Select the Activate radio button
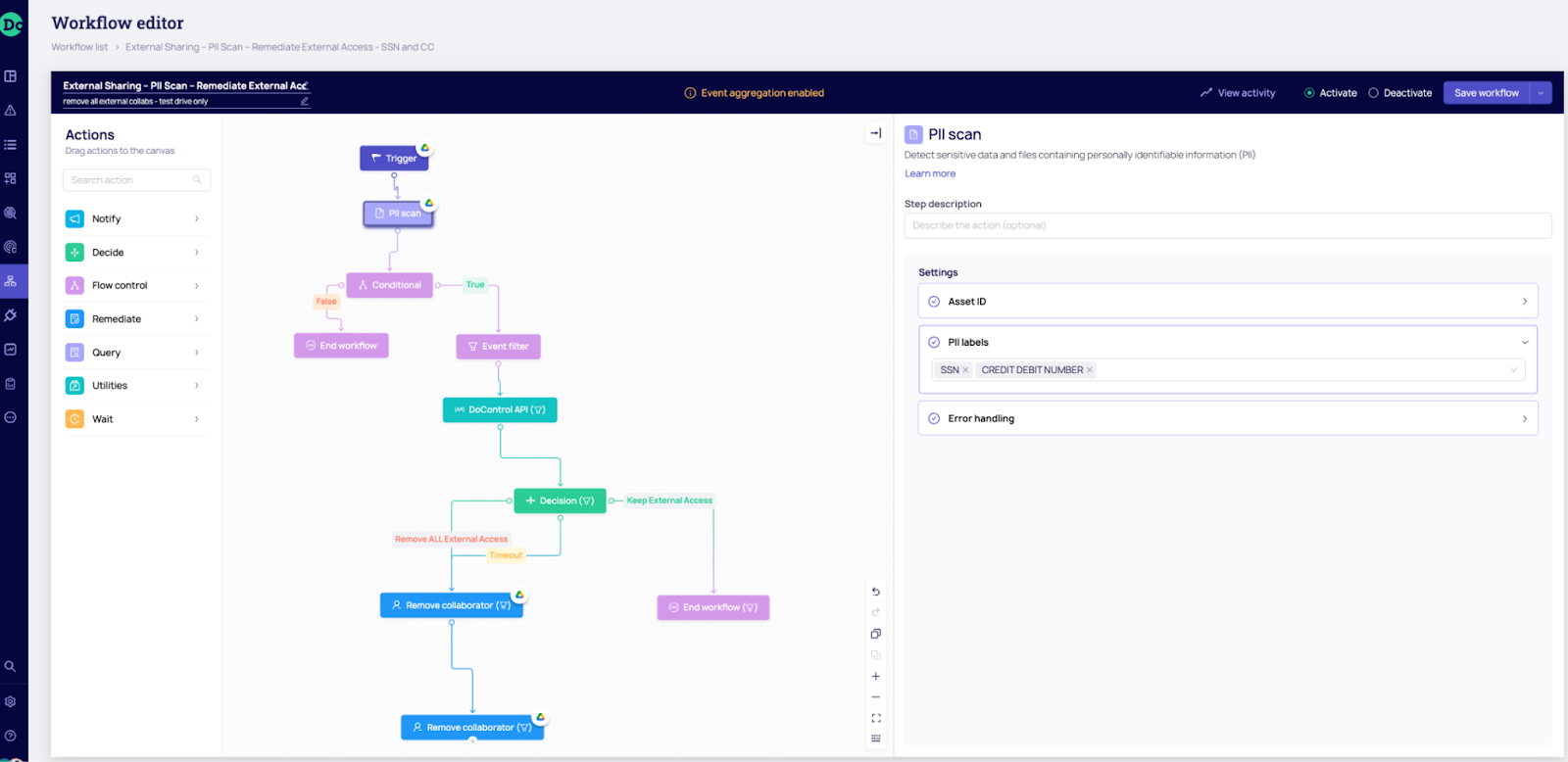This screenshot has height=762, width=1568. tap(1309, 93)
